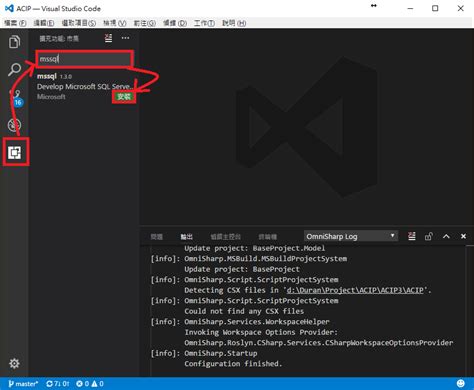This screenshot has width=474, height=390.
Task: Open the 選取項目 (S) Selection menu
Action: pos(79,23)
